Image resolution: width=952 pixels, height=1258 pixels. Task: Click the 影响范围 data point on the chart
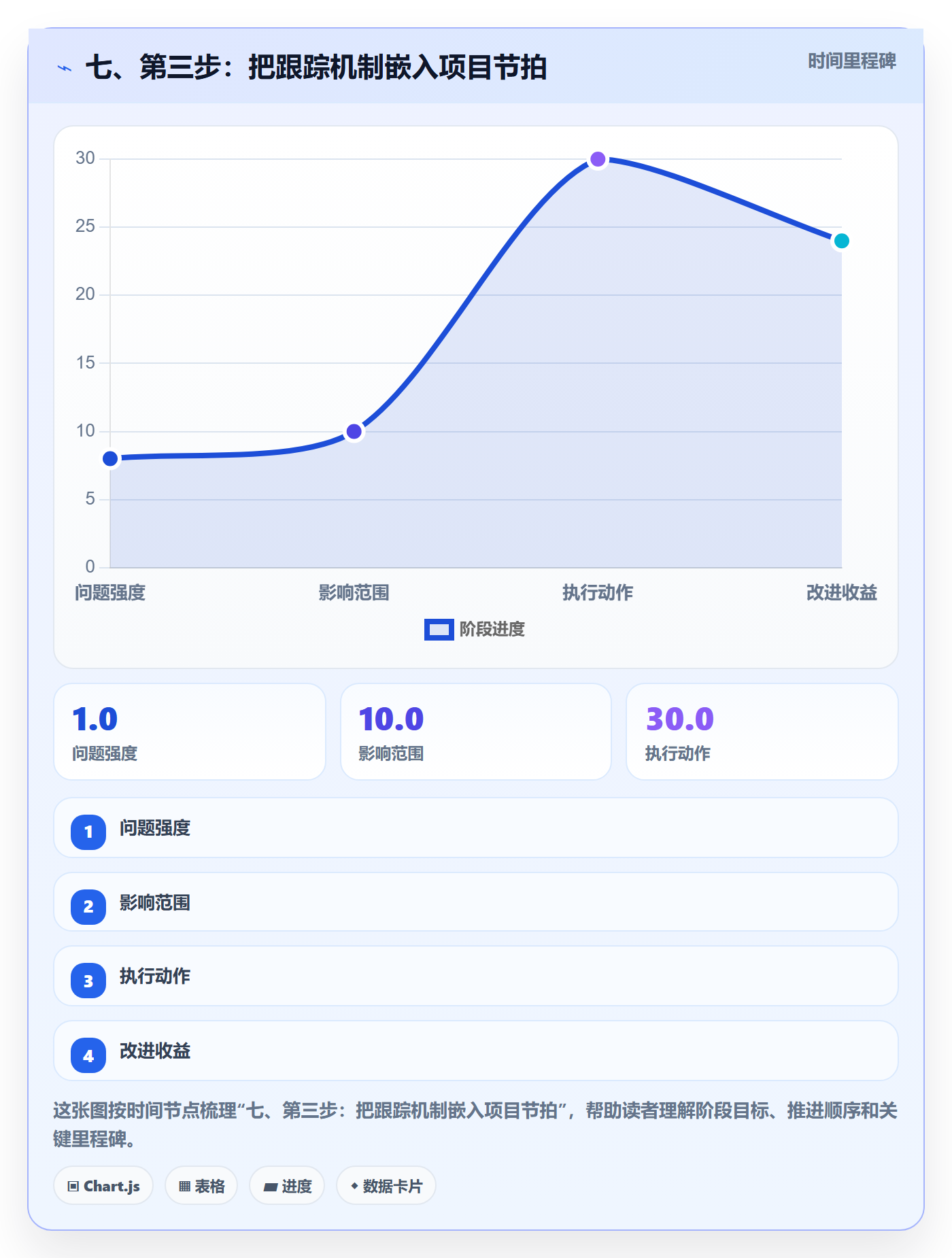(354, 432)
